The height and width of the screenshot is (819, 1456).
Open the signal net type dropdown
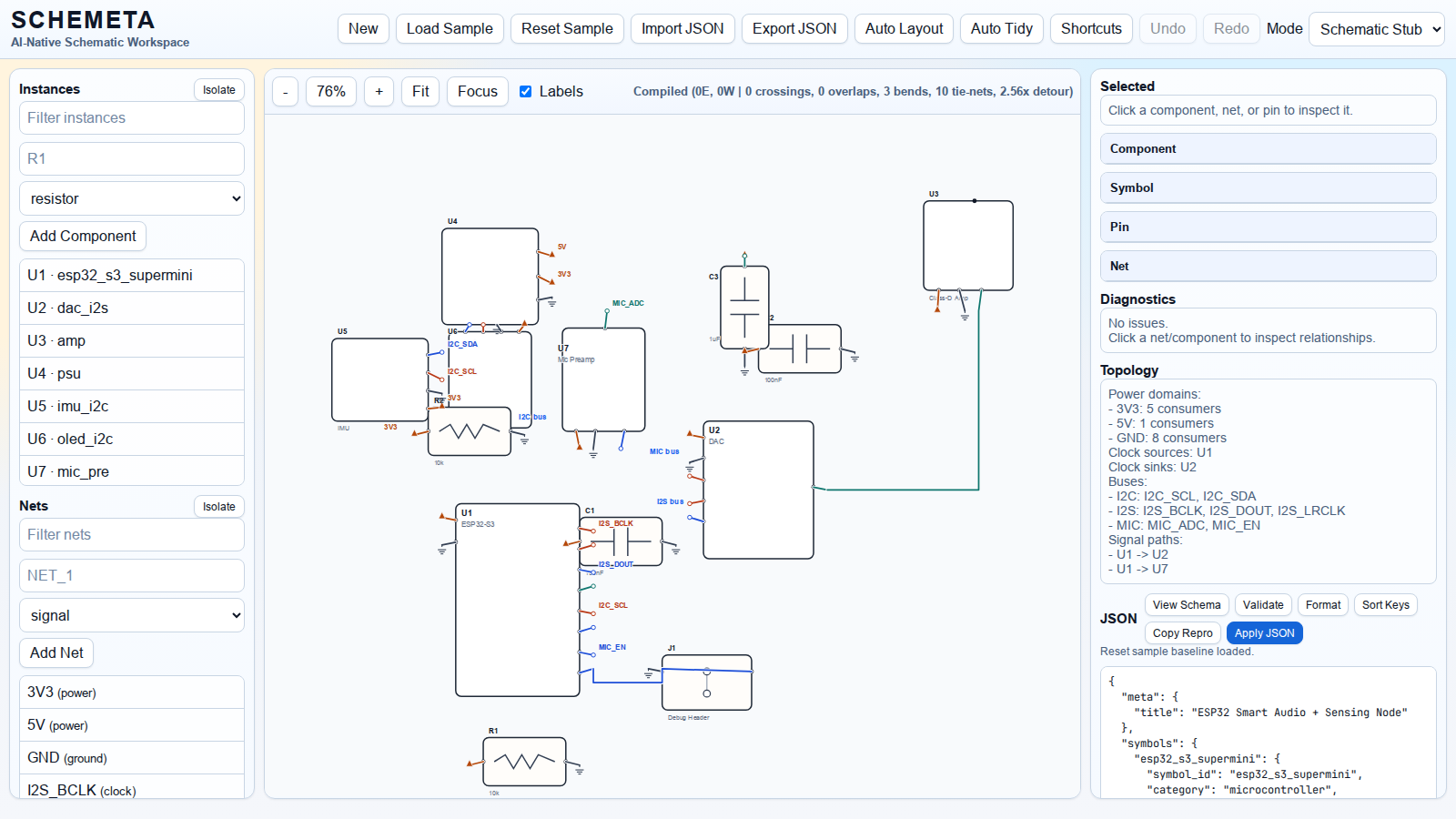coord(132,615)
